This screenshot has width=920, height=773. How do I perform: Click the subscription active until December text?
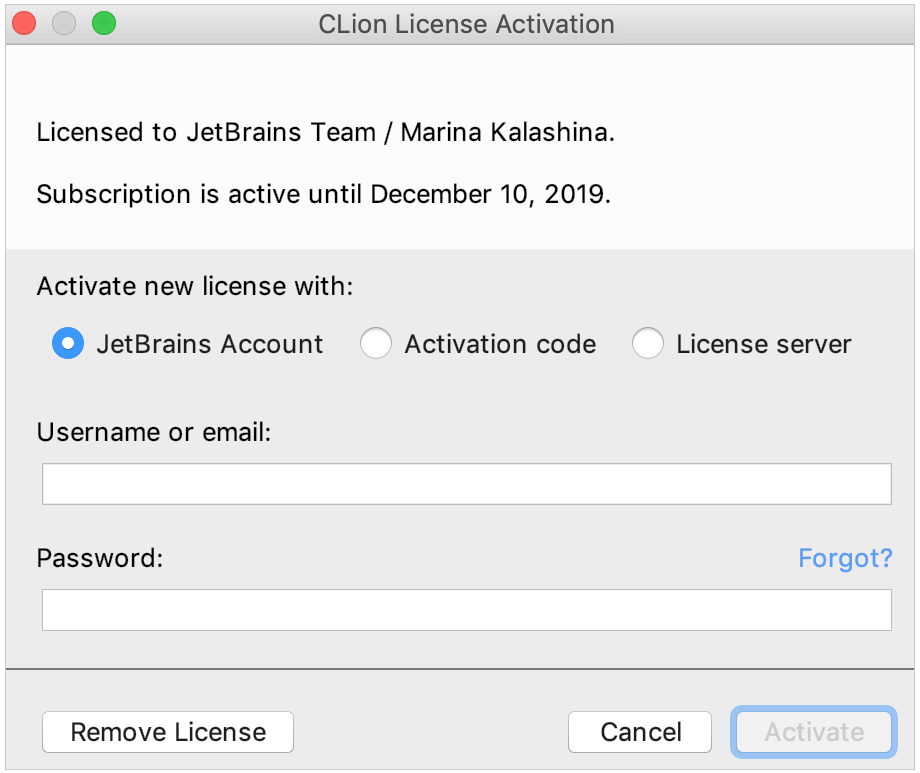(324, 194)
